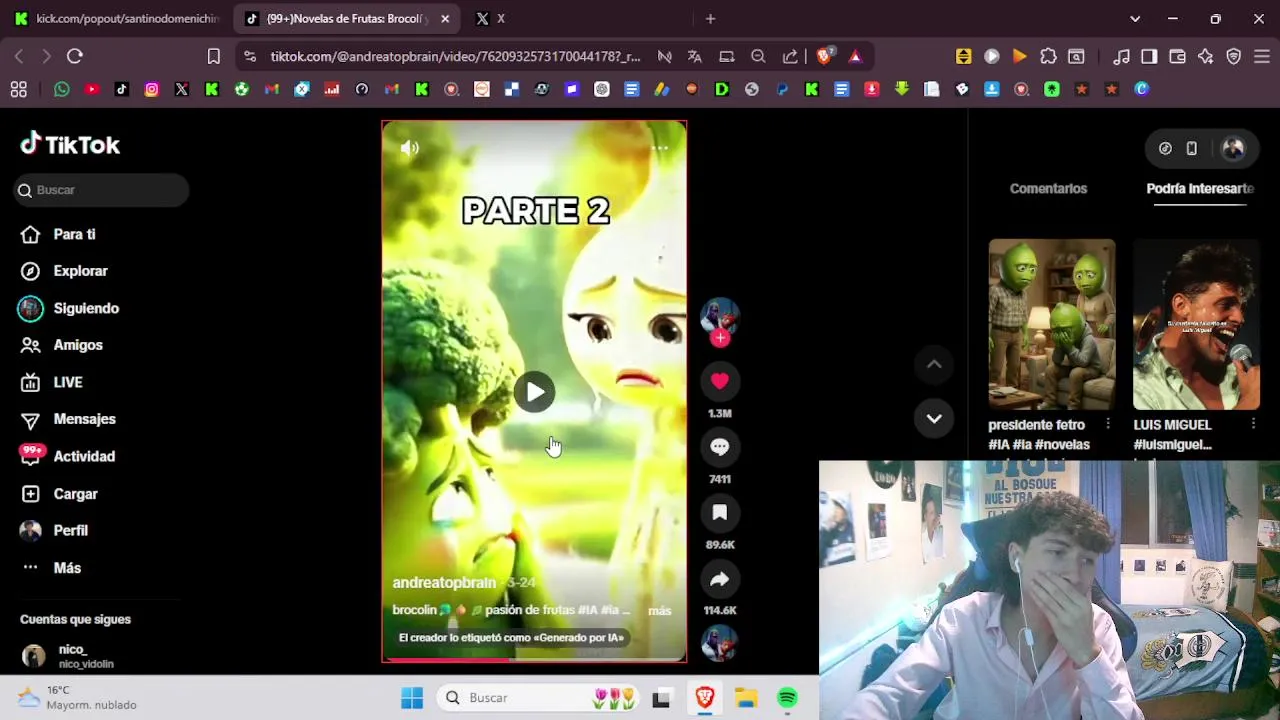Open the creator's avatar beside the video
The height and width of the screenshot is (720, 1280).
[x=720, y=317]
